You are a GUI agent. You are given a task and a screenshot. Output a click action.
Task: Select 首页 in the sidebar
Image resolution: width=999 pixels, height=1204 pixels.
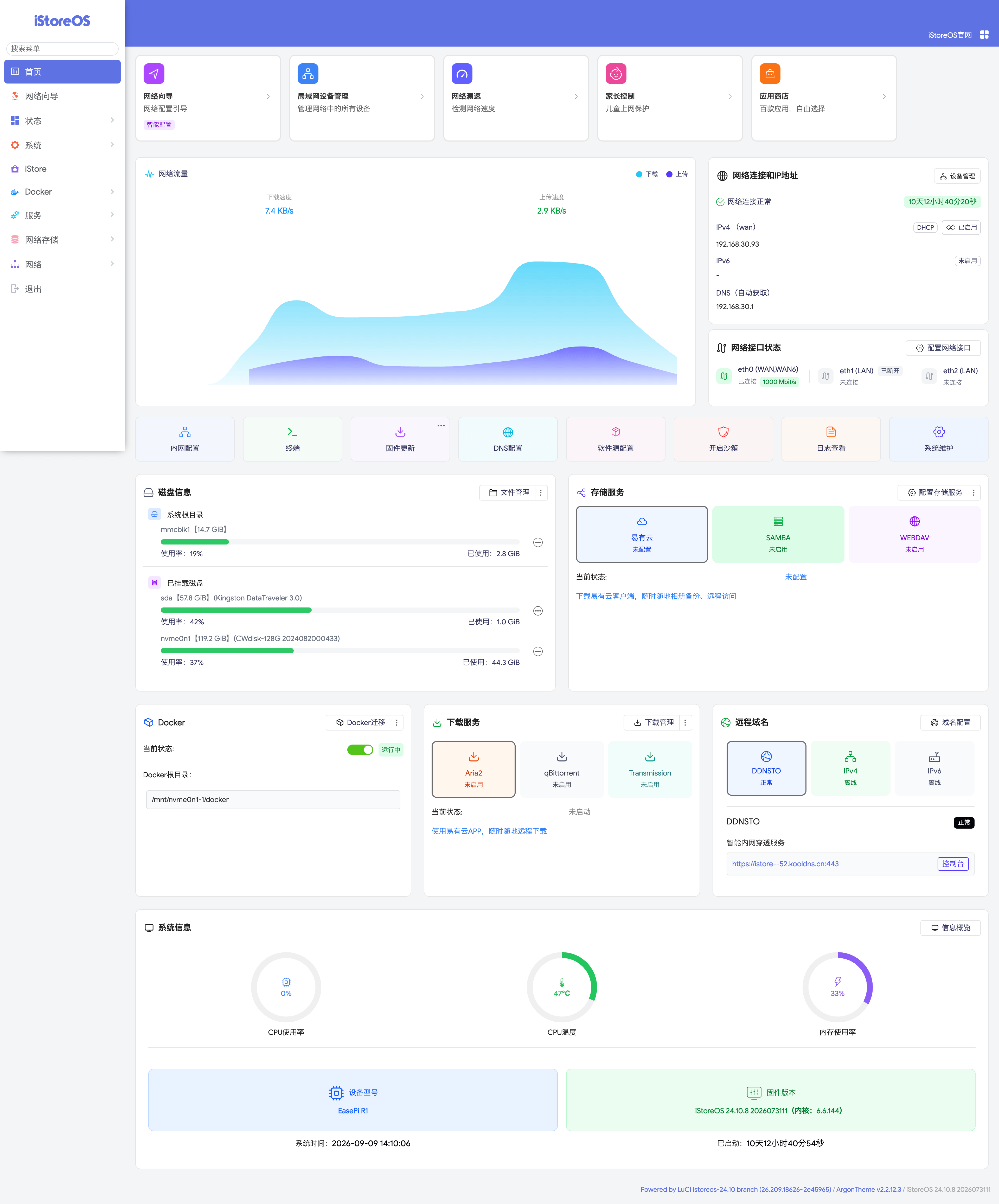(x=62, y=72)
